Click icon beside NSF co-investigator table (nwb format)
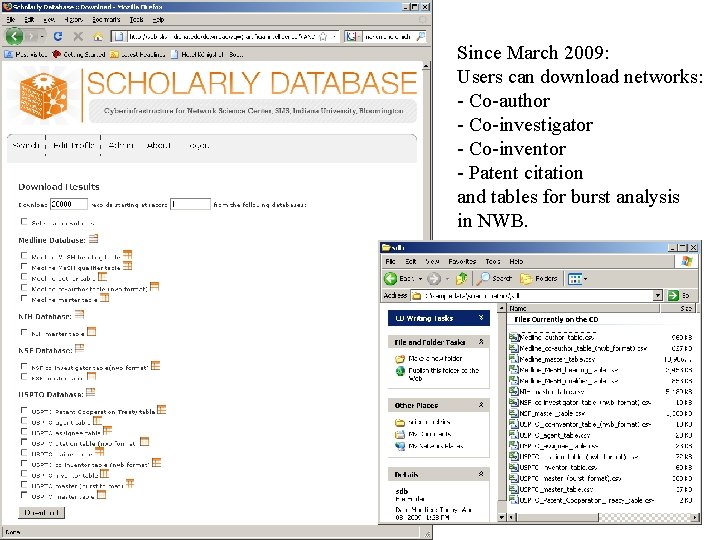The width and height of the screenshot is (720, 540). click(155, 366)
